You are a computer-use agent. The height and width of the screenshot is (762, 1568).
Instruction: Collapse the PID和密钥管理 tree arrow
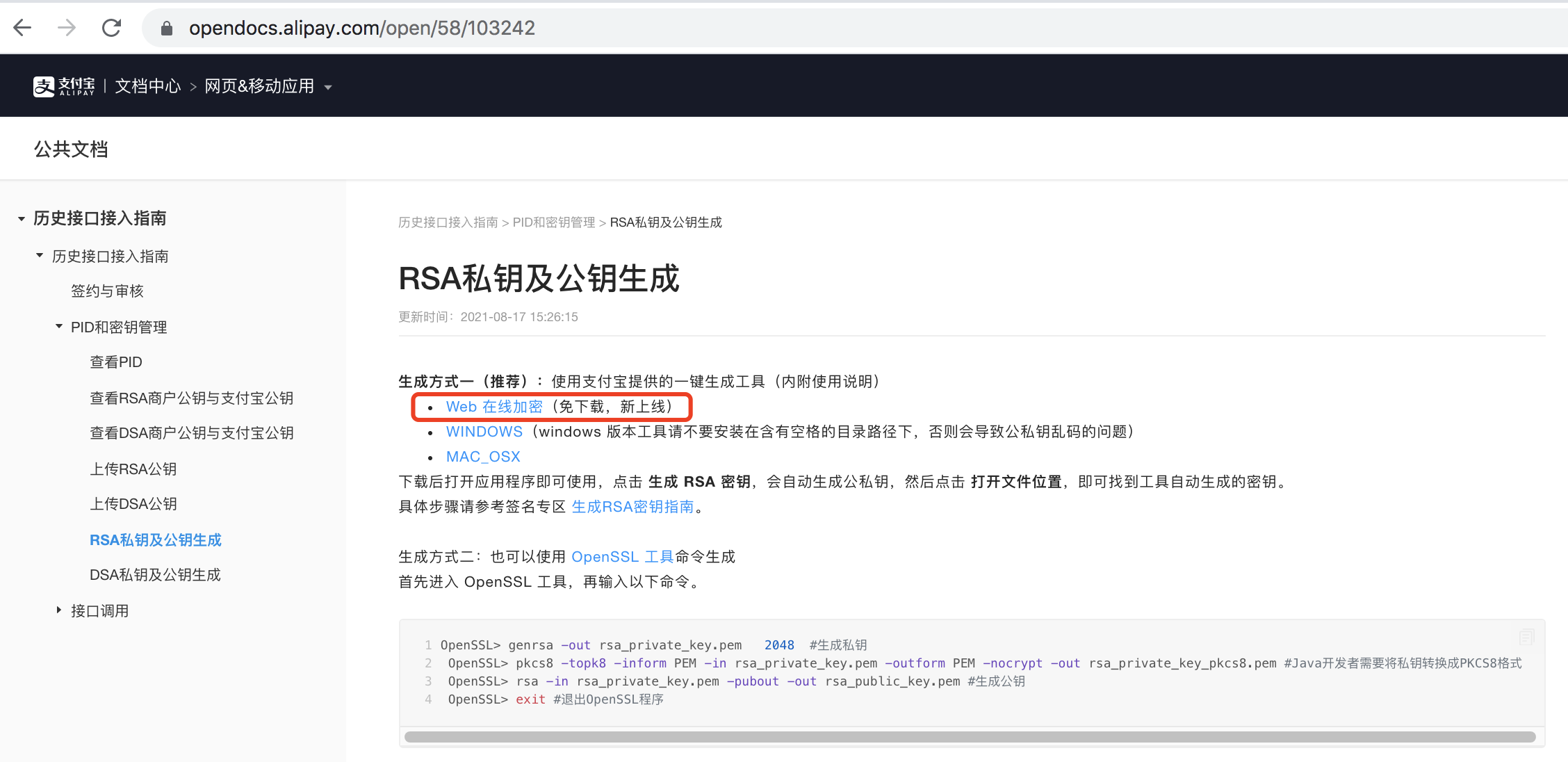coord(59,326)
